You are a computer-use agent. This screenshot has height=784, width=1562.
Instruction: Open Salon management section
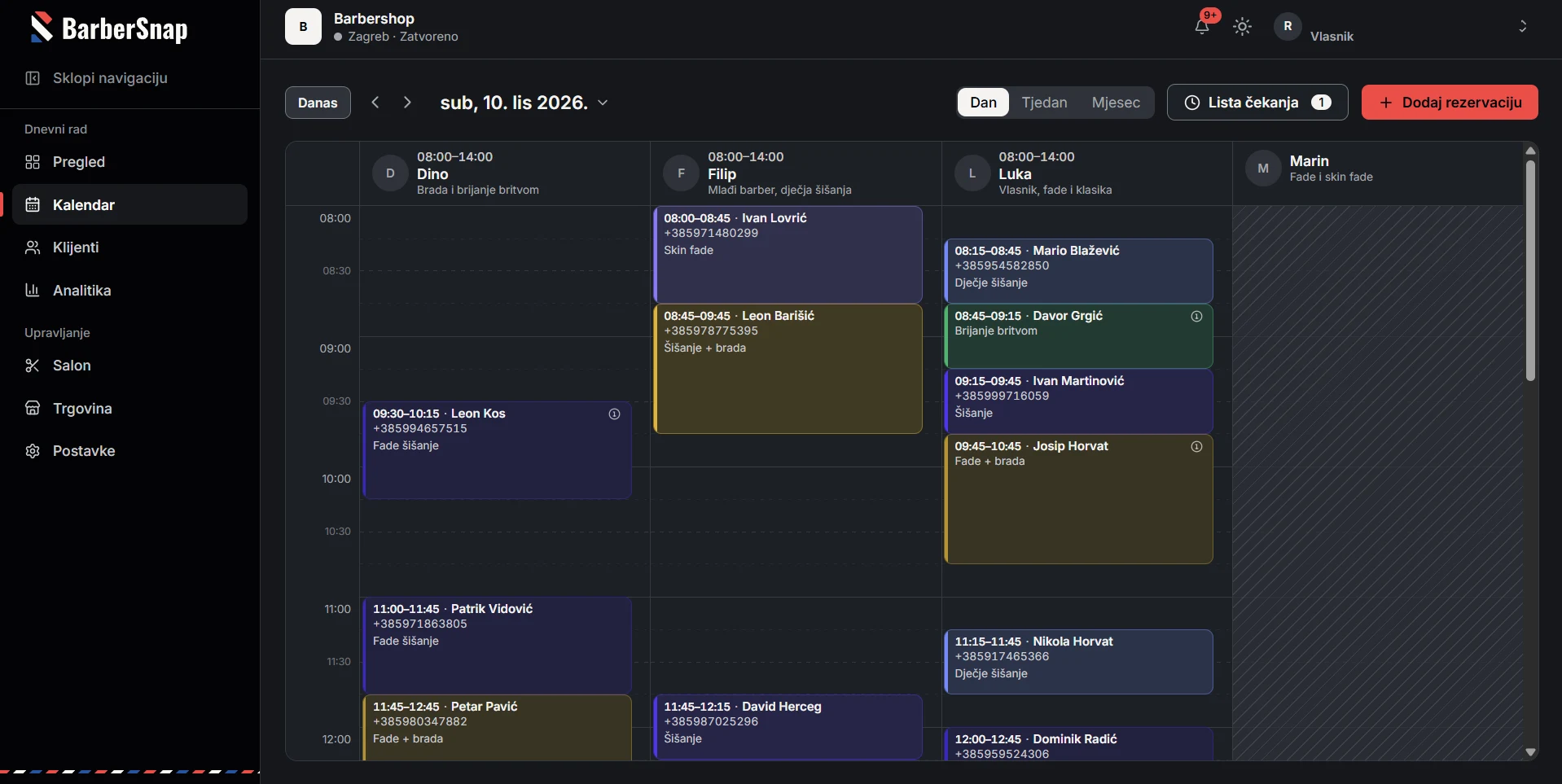click(x=129, y=366)
